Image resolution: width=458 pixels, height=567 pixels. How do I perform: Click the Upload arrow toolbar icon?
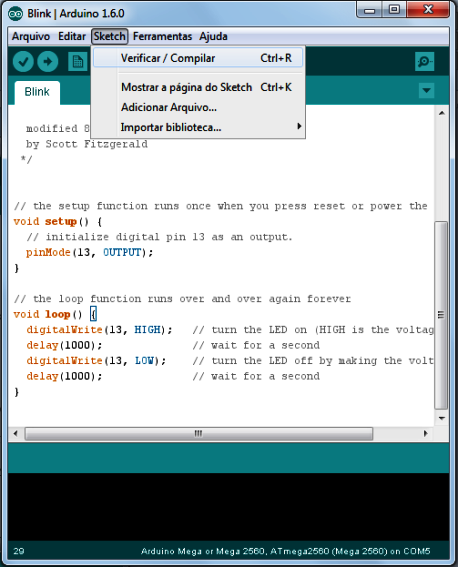[48, 62]
